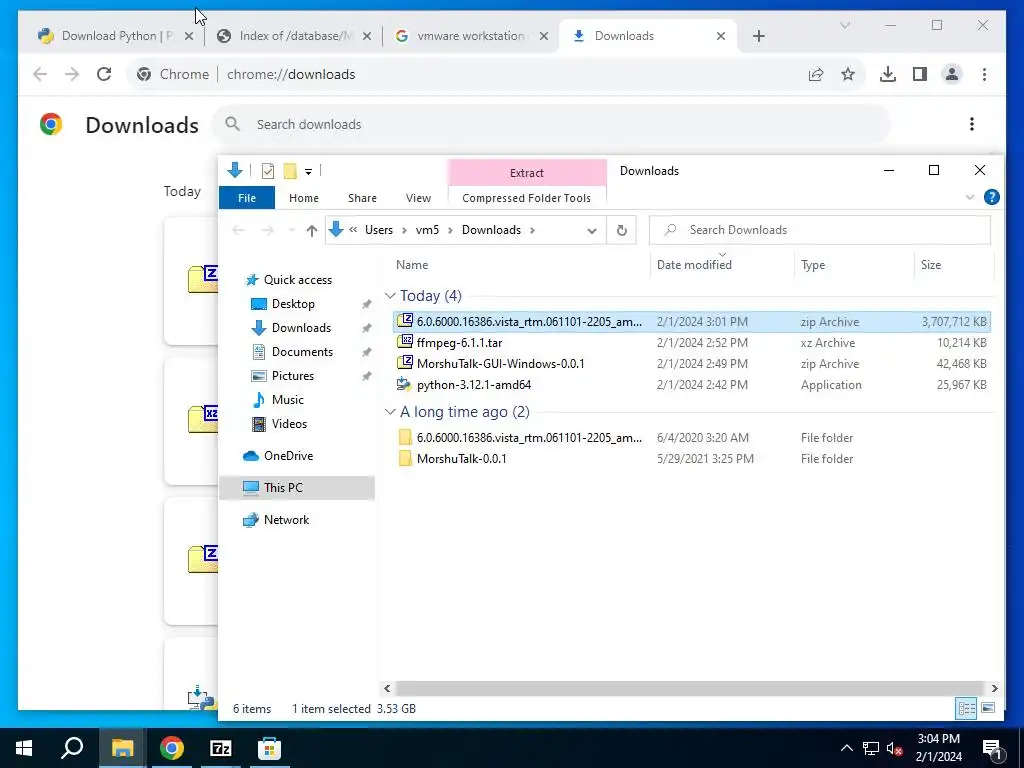Switch to the vmware workstation Google tab
1024x768 pixels.
471,36
